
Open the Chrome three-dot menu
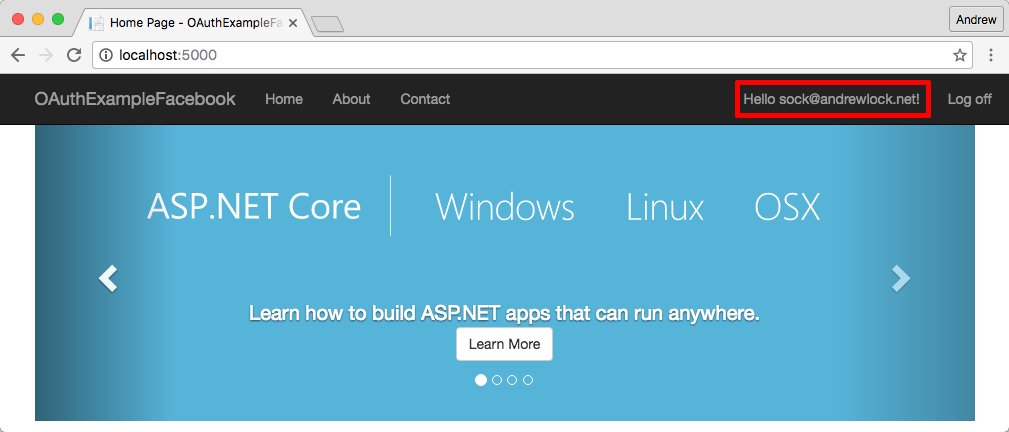(991, 55)
